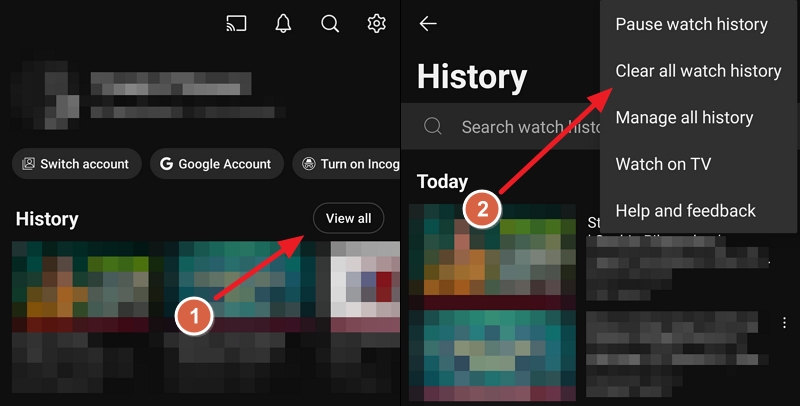Open Help and feedback entry
The height and width of the screenshot is (406, 800).
[x=685, y=211]
